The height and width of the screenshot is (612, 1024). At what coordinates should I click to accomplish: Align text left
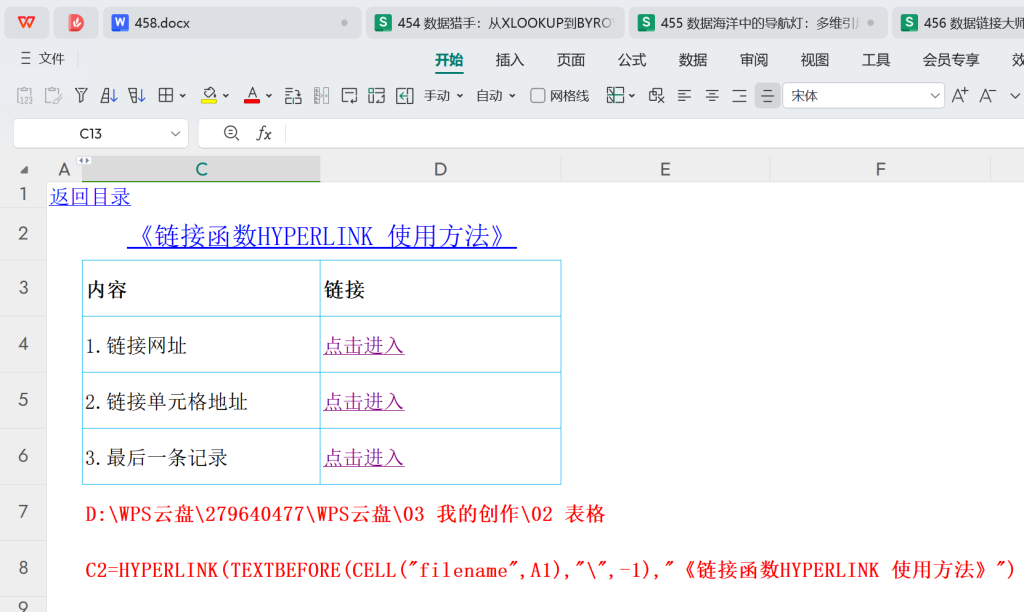[x=684, y=96]
